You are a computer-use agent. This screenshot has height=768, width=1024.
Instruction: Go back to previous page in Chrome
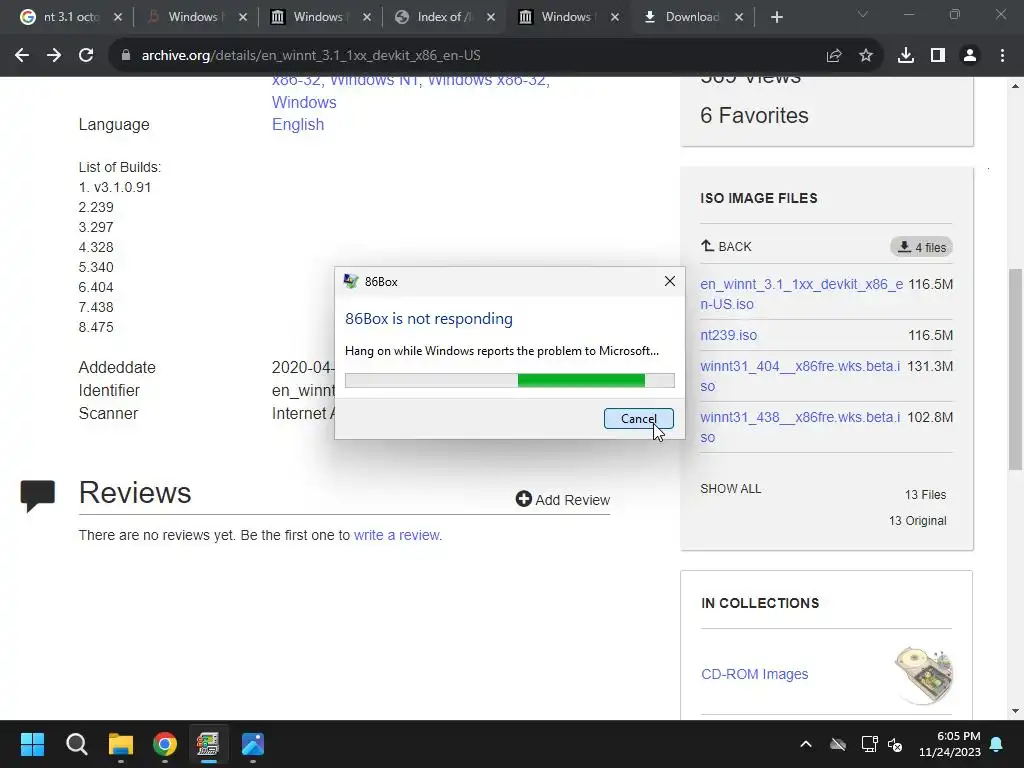pyautogui.click(x=22, y=56)
